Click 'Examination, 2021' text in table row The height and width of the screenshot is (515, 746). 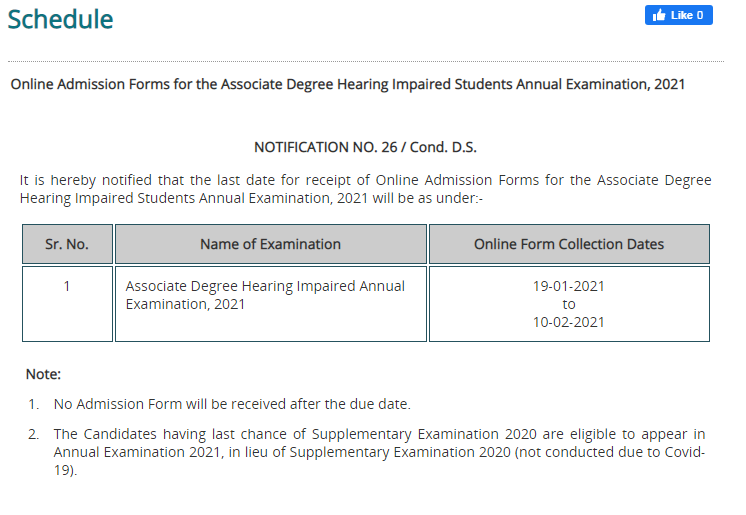[185, 304]
